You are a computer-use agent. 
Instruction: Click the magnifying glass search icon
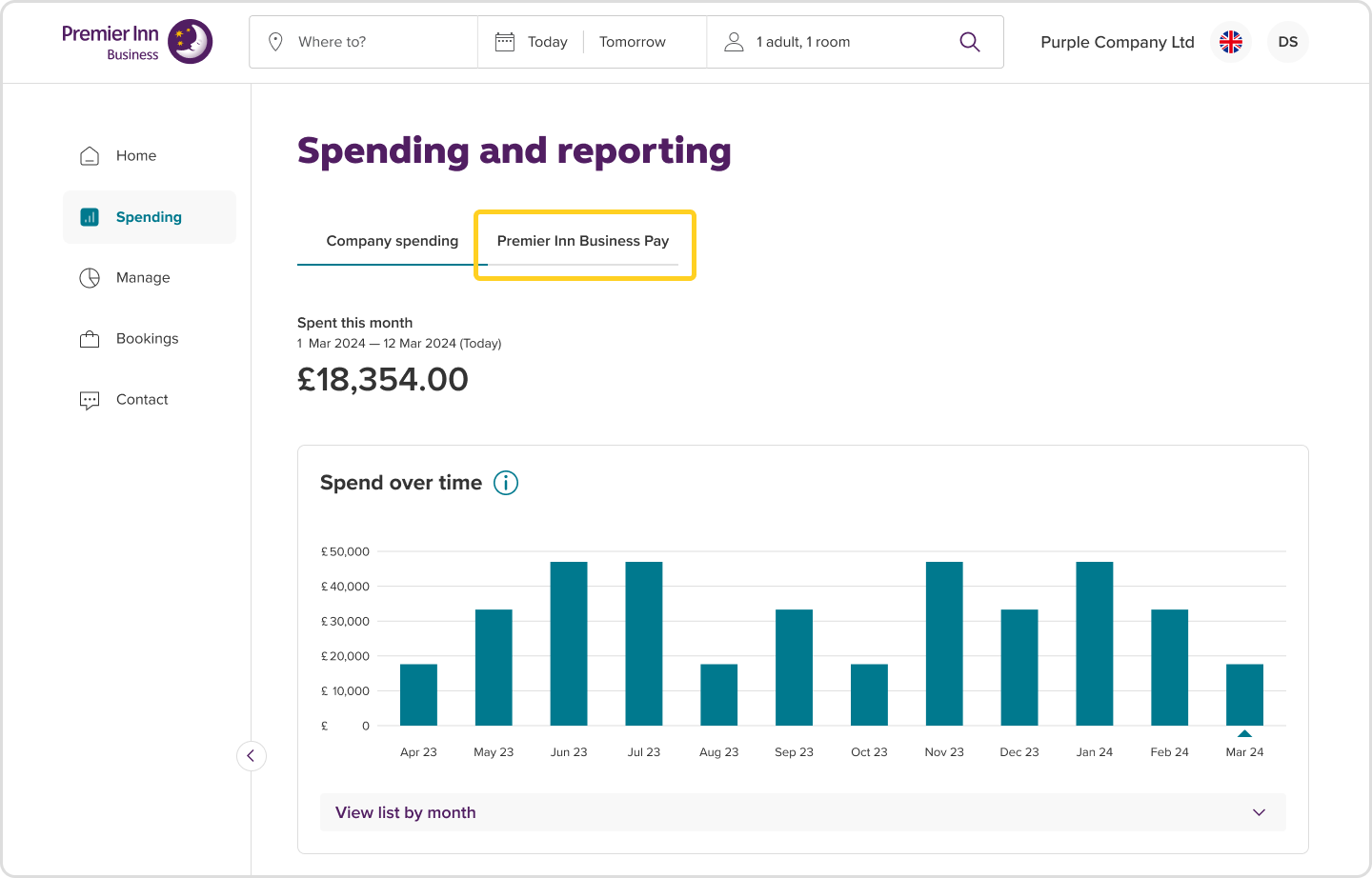point(970,42)
